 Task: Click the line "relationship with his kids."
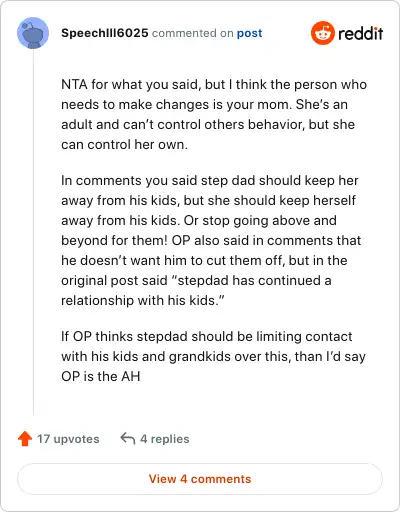143,300
